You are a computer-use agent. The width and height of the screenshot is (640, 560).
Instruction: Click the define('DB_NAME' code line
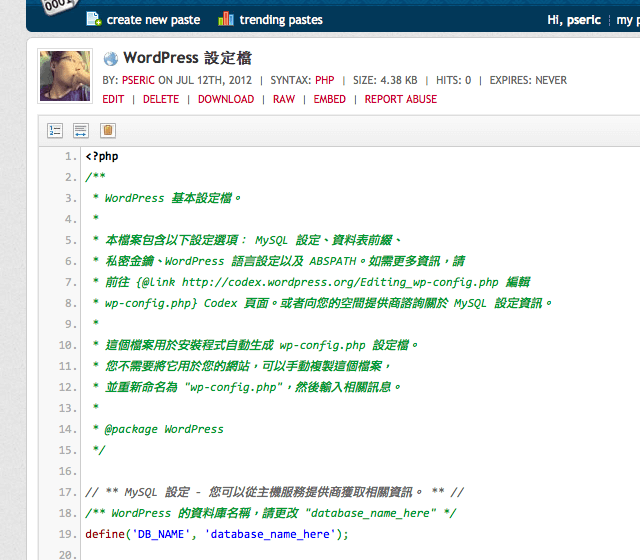coord(217,534)
